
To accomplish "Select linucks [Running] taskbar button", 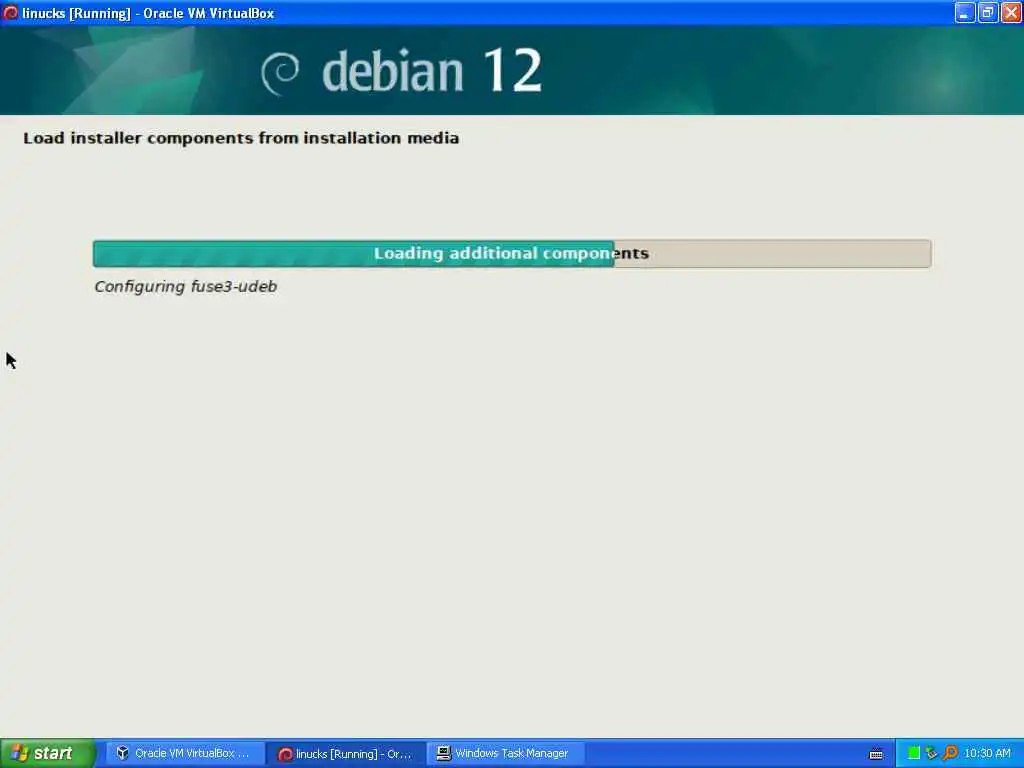I will [346, 753].
